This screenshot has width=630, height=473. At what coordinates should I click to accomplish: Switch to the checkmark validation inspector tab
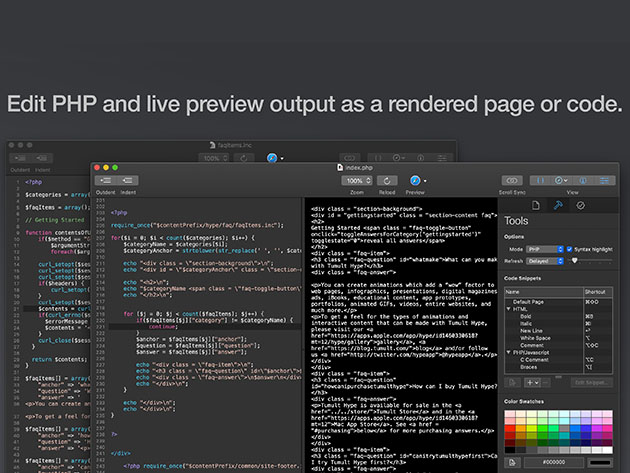580,205
